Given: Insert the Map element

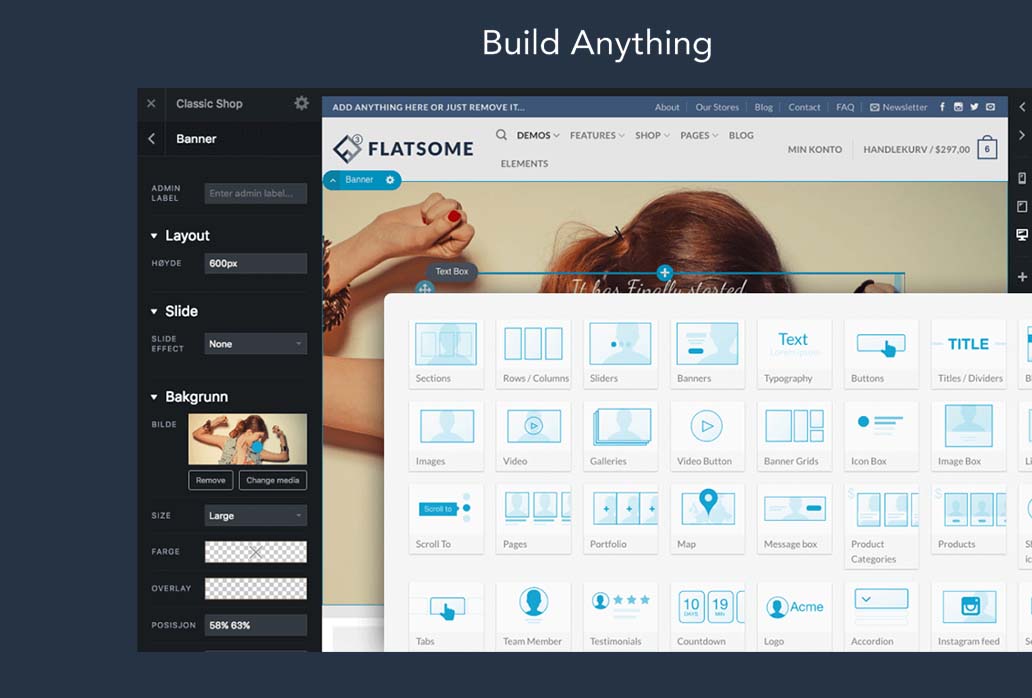Looking at the screenshot, I should tap(707, 519).
